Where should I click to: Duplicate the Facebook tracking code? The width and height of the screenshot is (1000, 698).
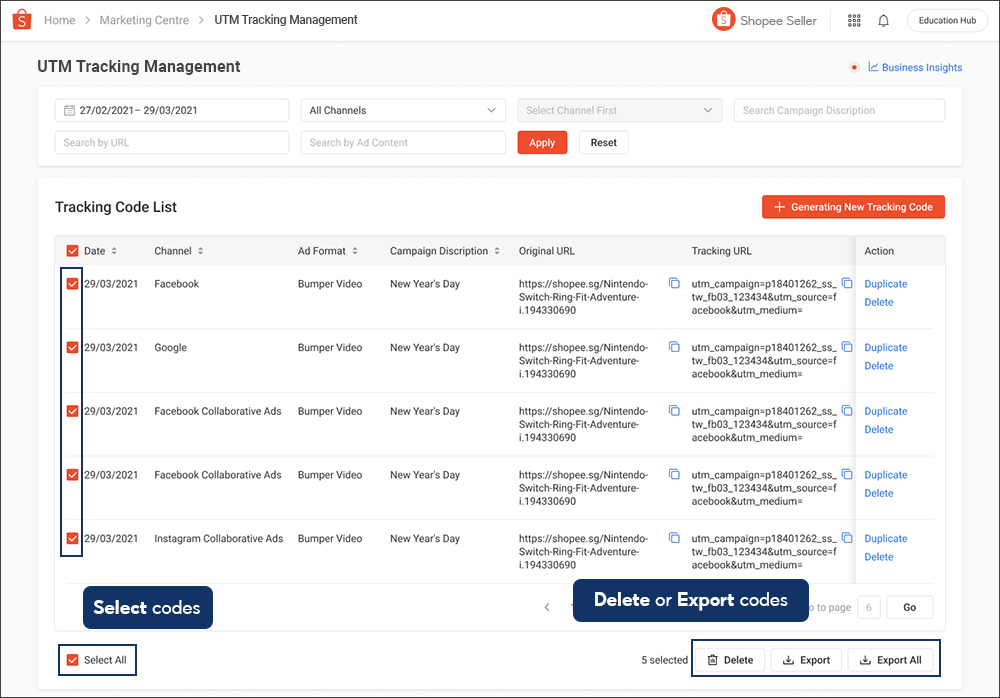coord(885,283)
